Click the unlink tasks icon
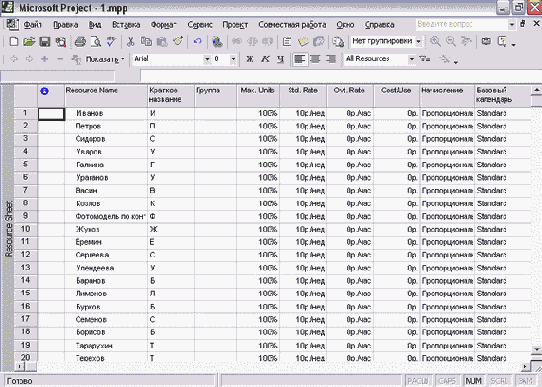Image resolution: width=542 pixels, height=387 pixels. click(252, 42)
